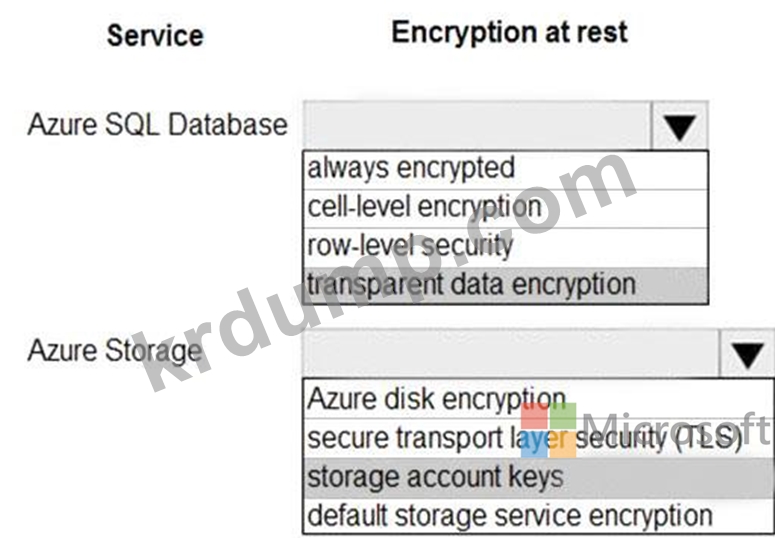This screenshot has height=538, width=775.
Task: Choose Azure disk encryption option
Action: pos(539,400)
